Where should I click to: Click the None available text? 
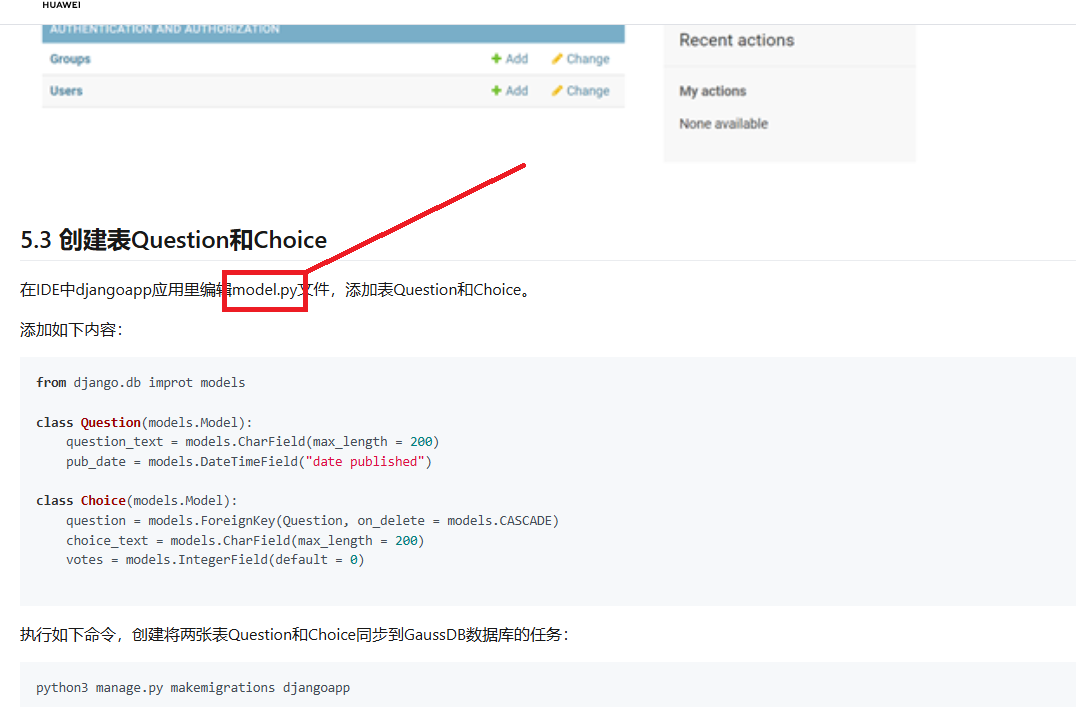click(723, 124)
